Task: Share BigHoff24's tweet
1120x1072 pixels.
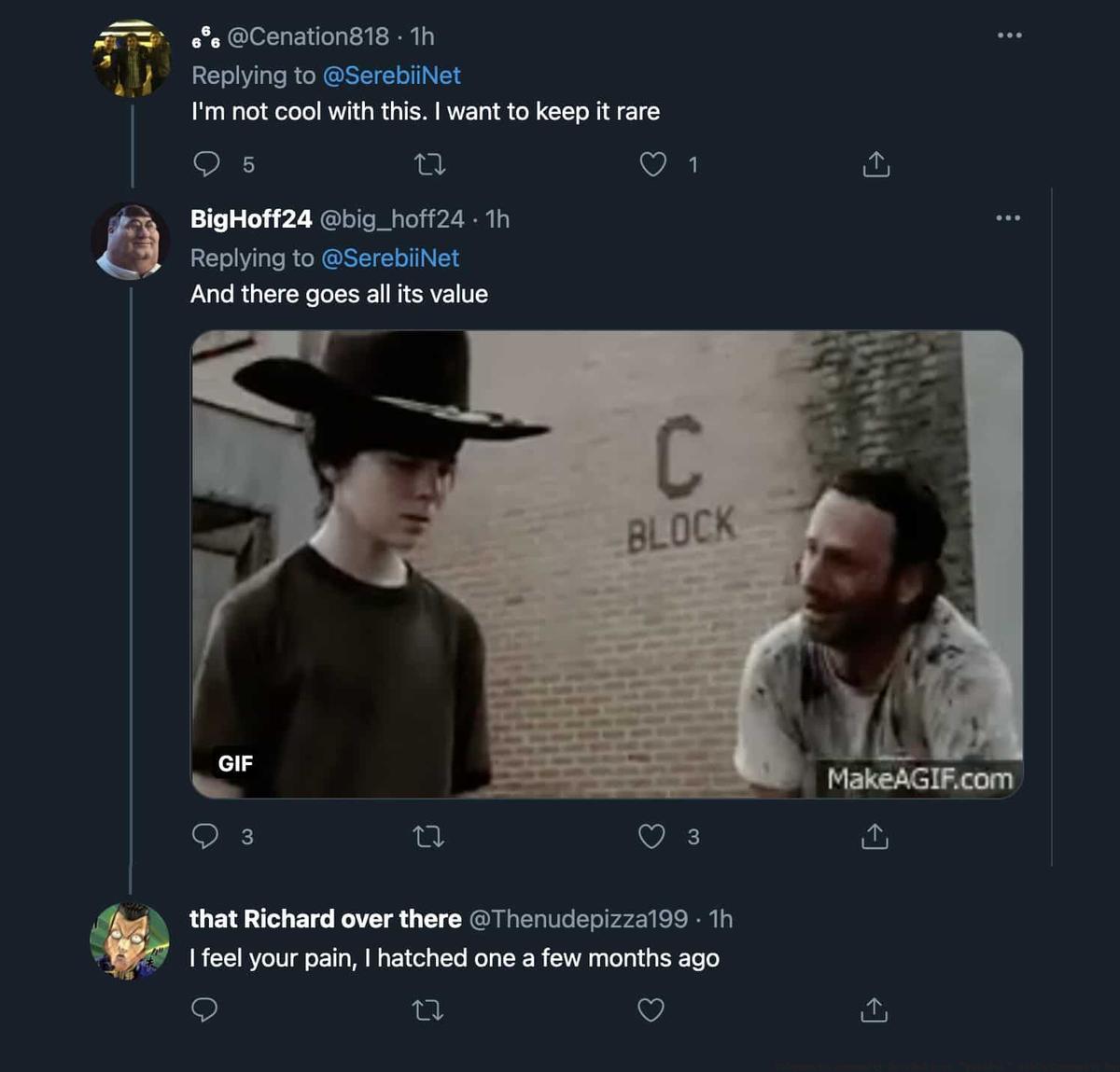Action: click(875, 836)
